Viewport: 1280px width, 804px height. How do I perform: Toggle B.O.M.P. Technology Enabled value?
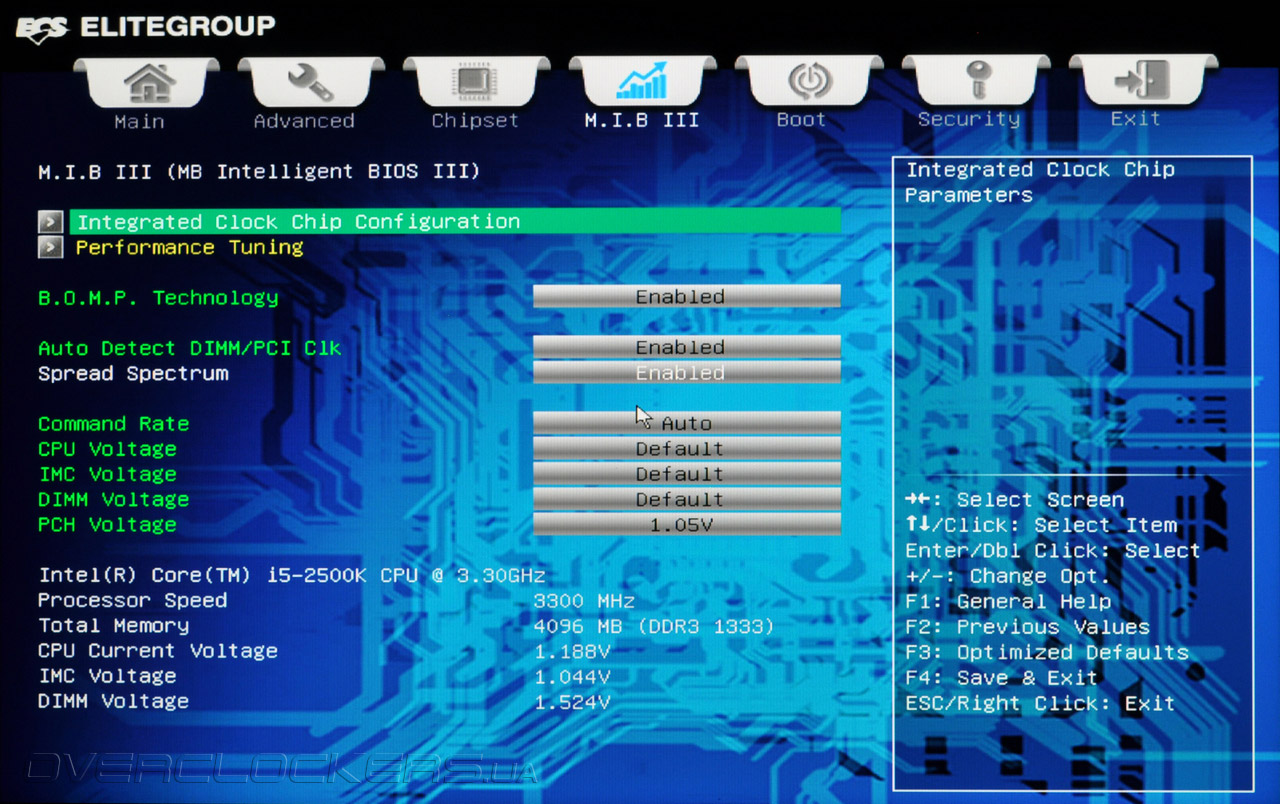pyautogui.click(x=687, y=297)
